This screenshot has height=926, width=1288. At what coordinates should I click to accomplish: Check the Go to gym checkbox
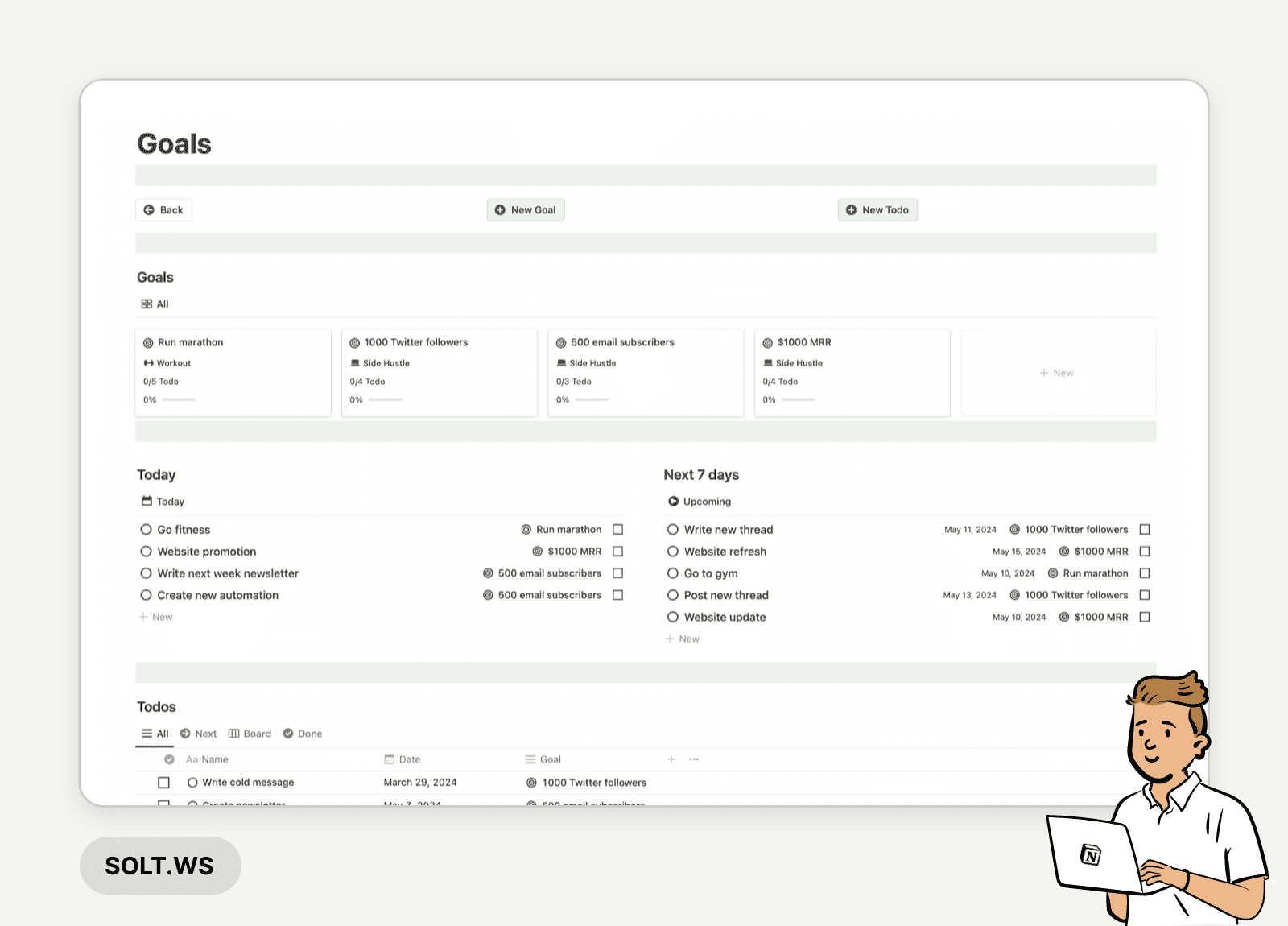tap(1145, 573)
